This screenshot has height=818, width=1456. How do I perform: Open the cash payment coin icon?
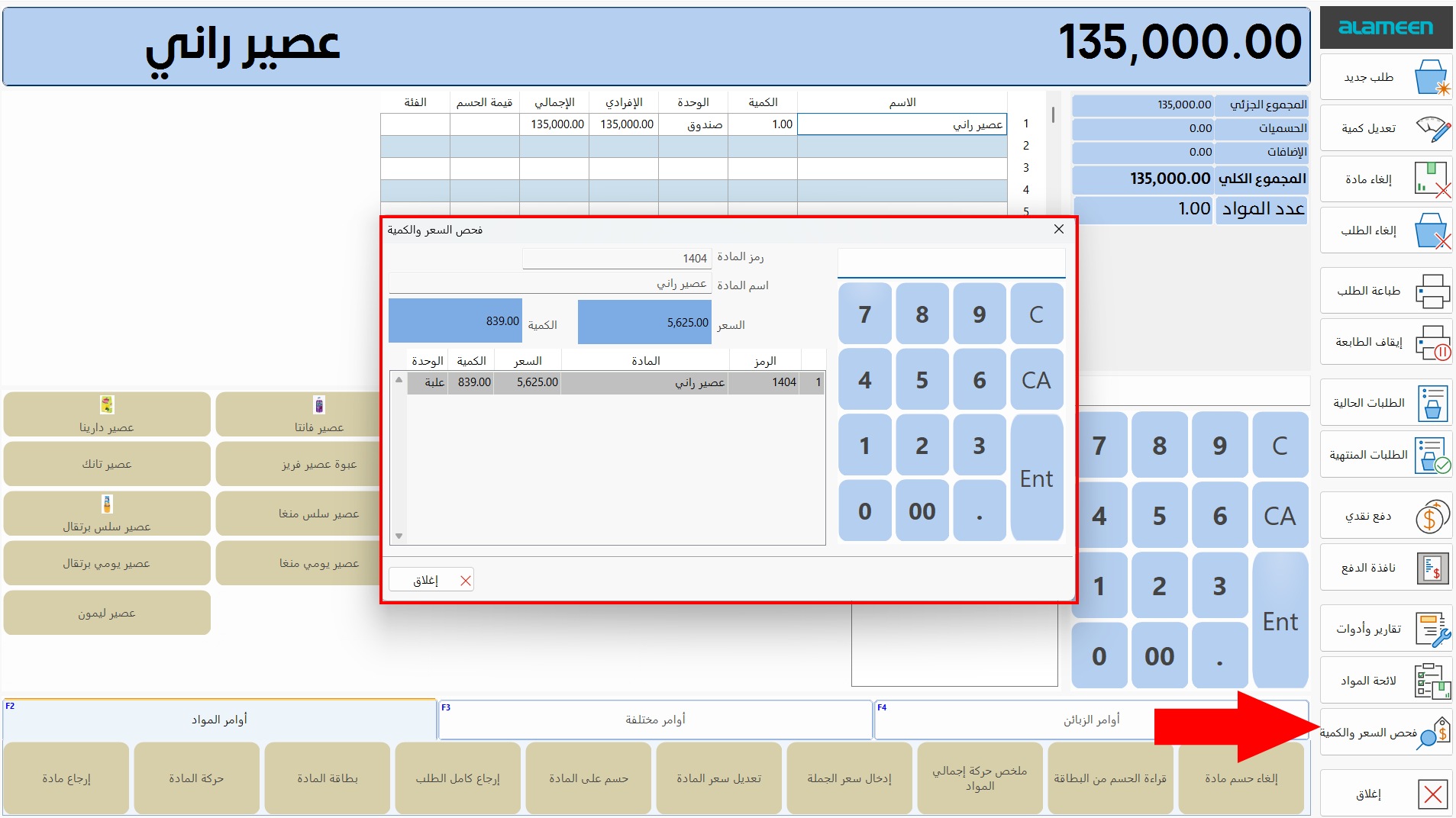coord(1432,517)
